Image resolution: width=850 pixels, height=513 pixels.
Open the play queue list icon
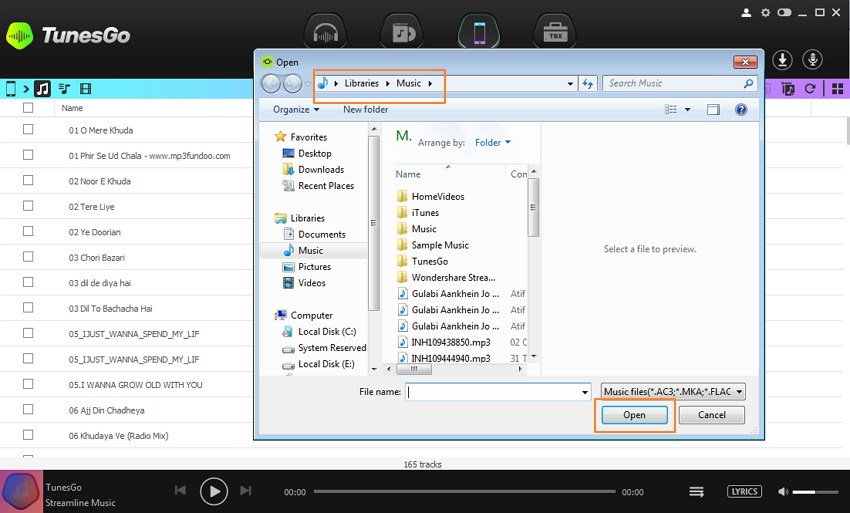point(697,492)
